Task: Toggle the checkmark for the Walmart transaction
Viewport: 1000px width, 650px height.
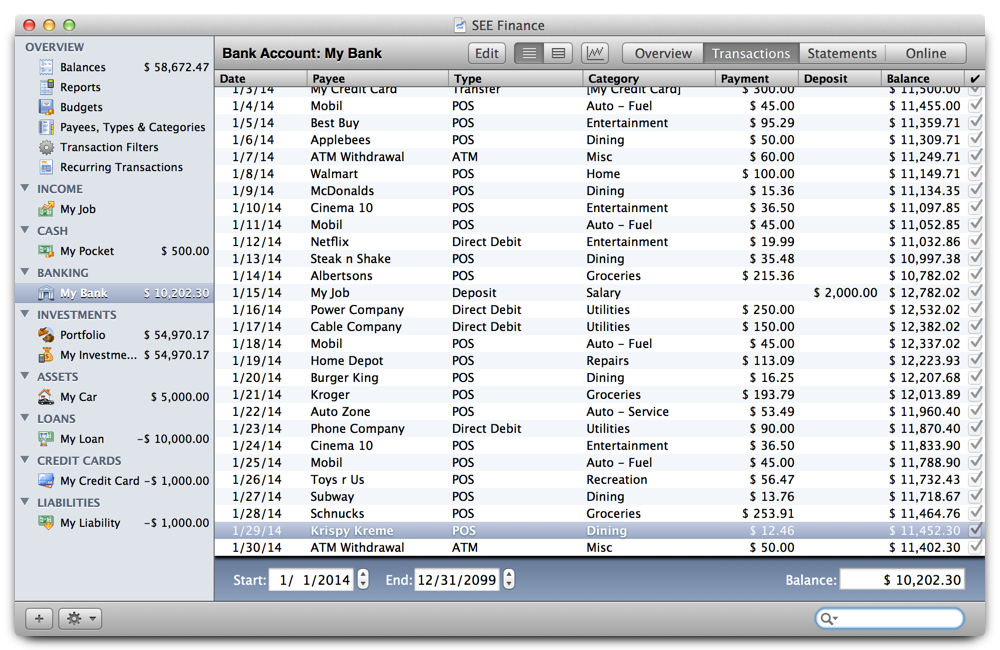Action: [x=977, y=173]
